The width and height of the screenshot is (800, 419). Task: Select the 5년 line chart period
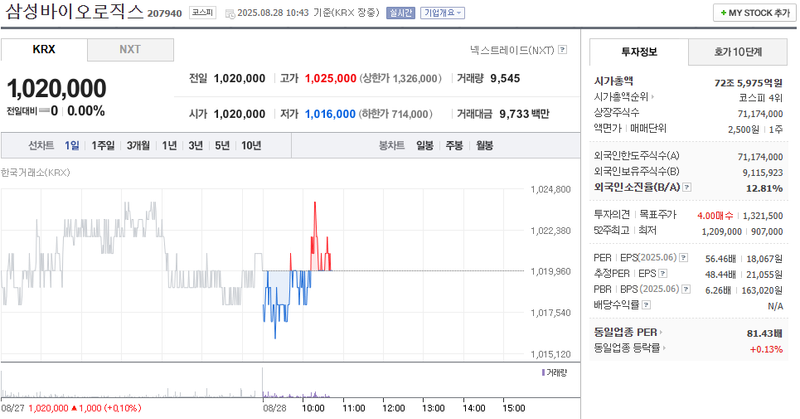coord(222,145)
